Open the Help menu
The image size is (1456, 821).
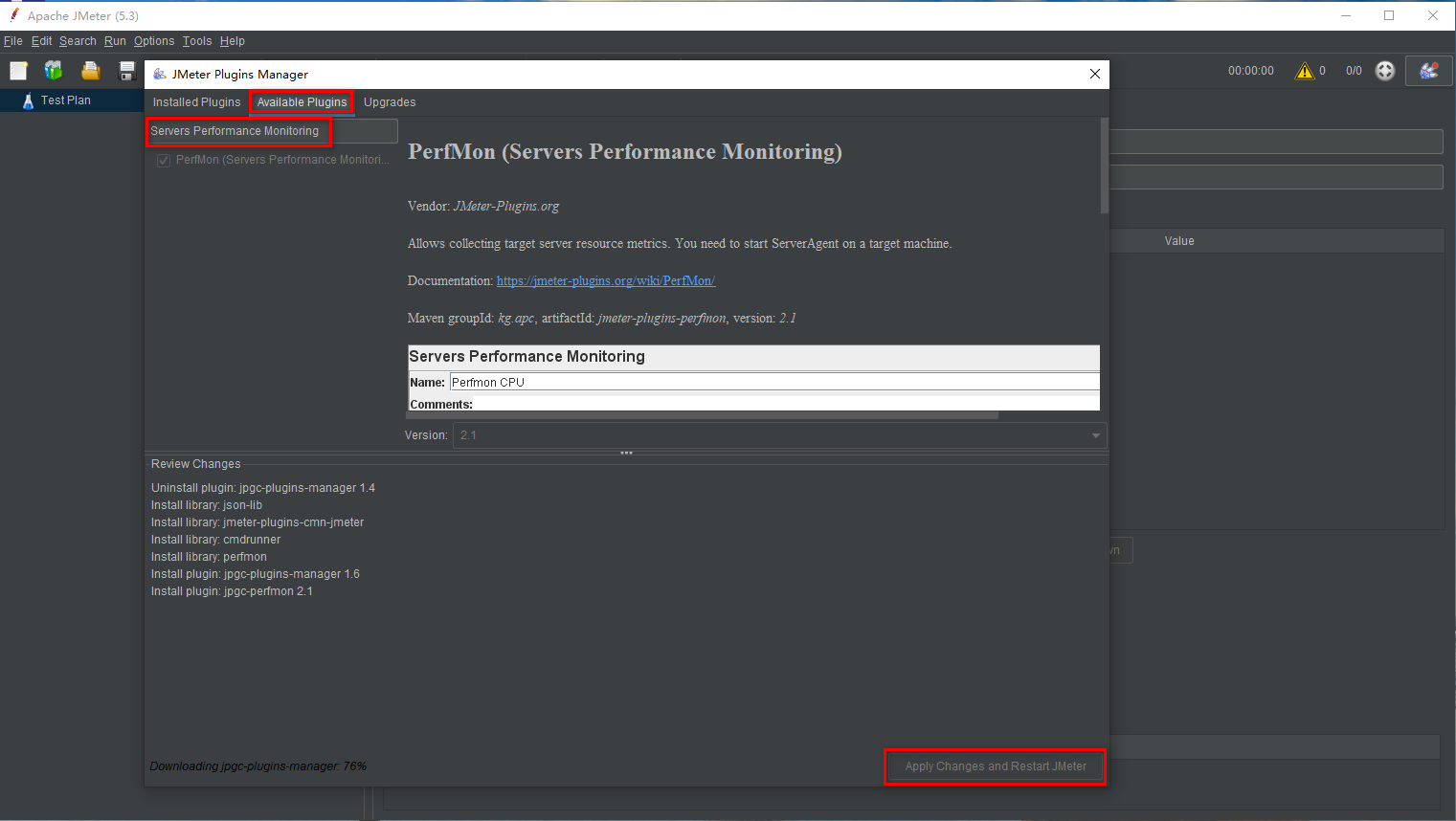pos(232,41)
